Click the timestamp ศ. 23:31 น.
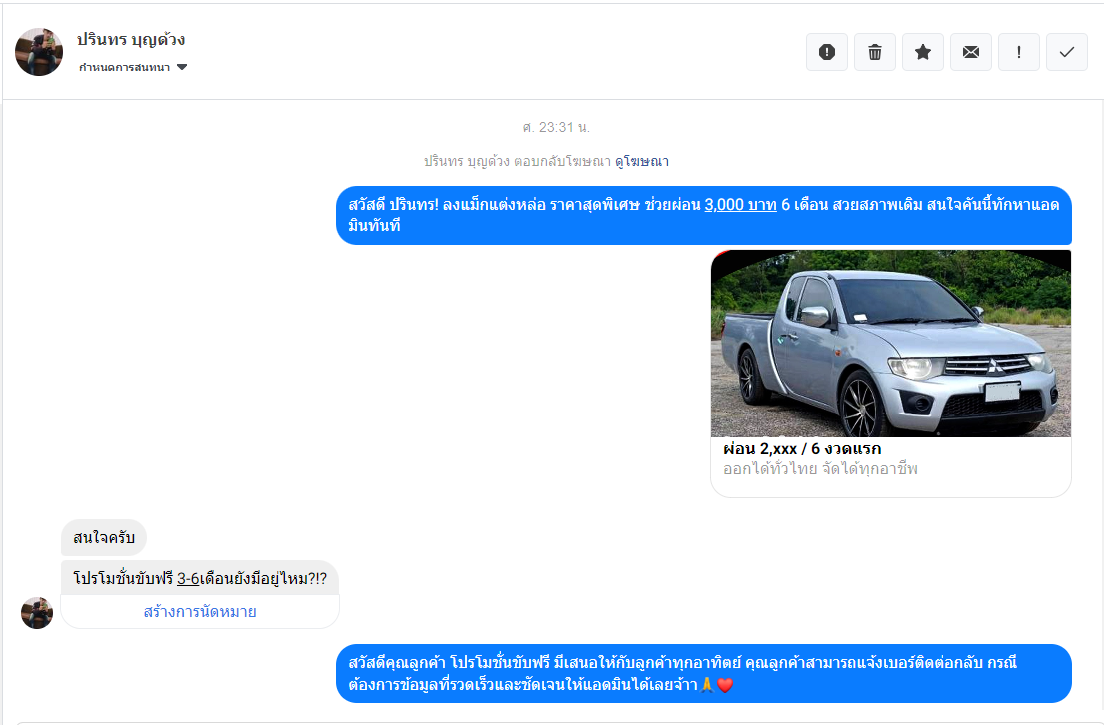This screenshot has width=1104, height=725. click(x=556, y=127)
